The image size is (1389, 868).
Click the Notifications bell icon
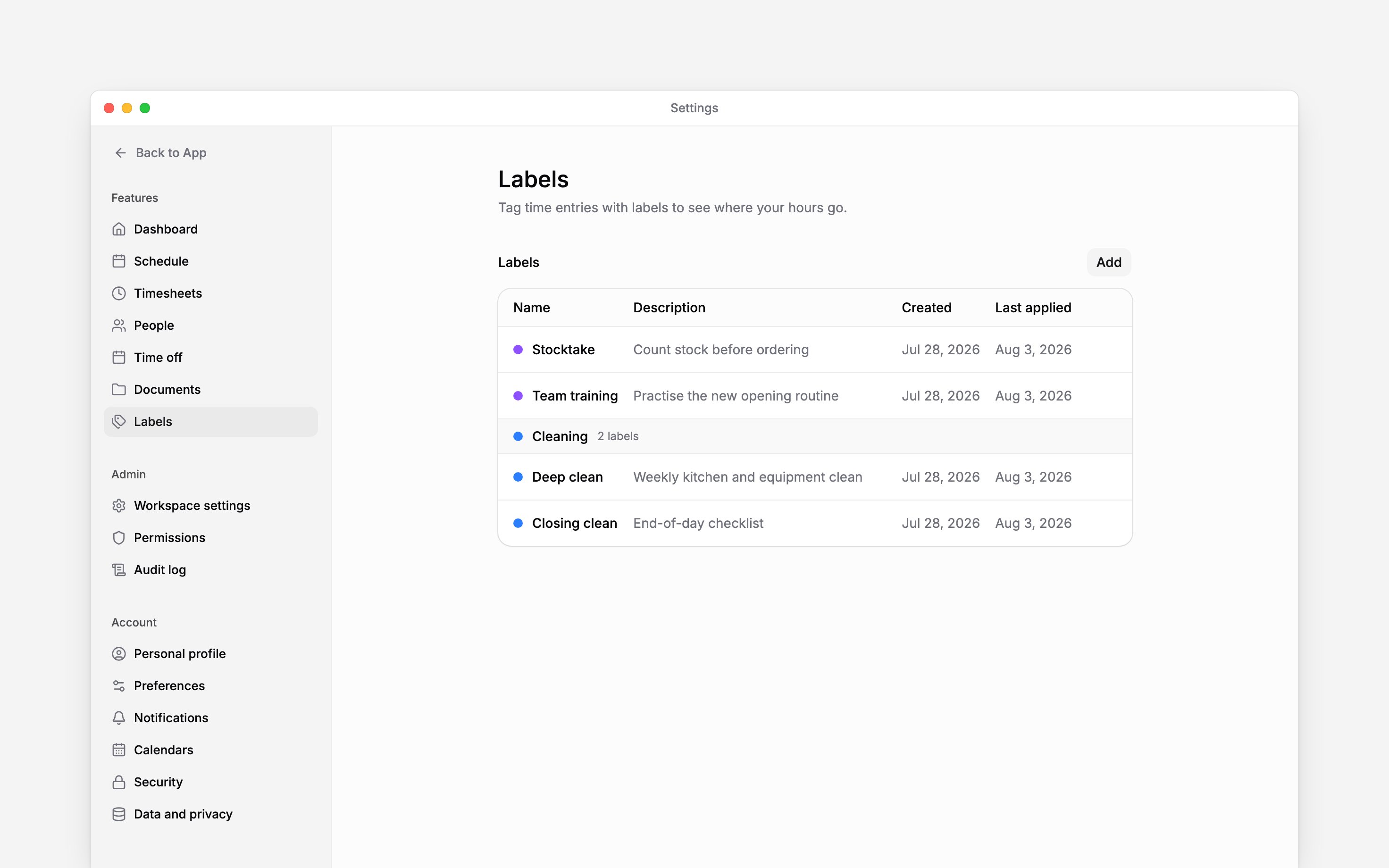pos(119,718)
